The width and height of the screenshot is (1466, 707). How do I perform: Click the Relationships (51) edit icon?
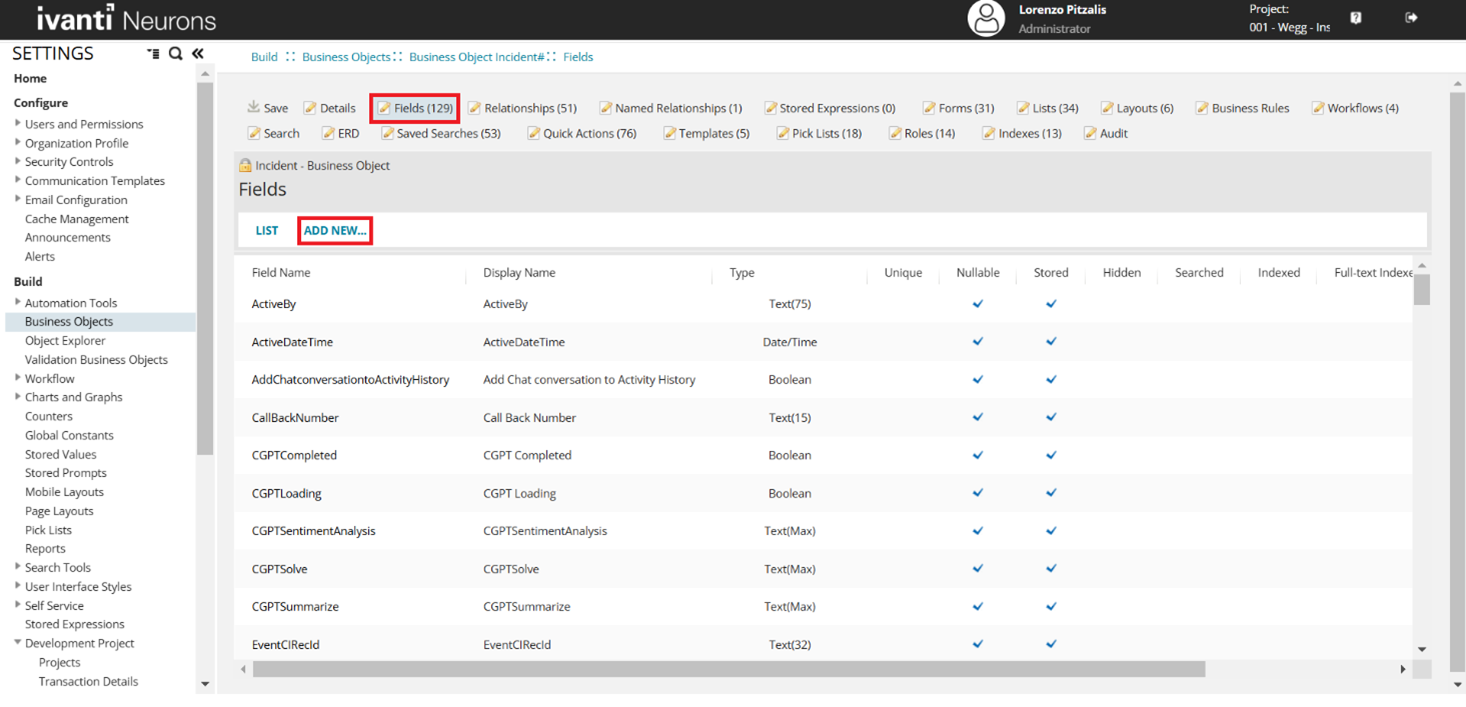pyautogui.click(x=474, y=108)
